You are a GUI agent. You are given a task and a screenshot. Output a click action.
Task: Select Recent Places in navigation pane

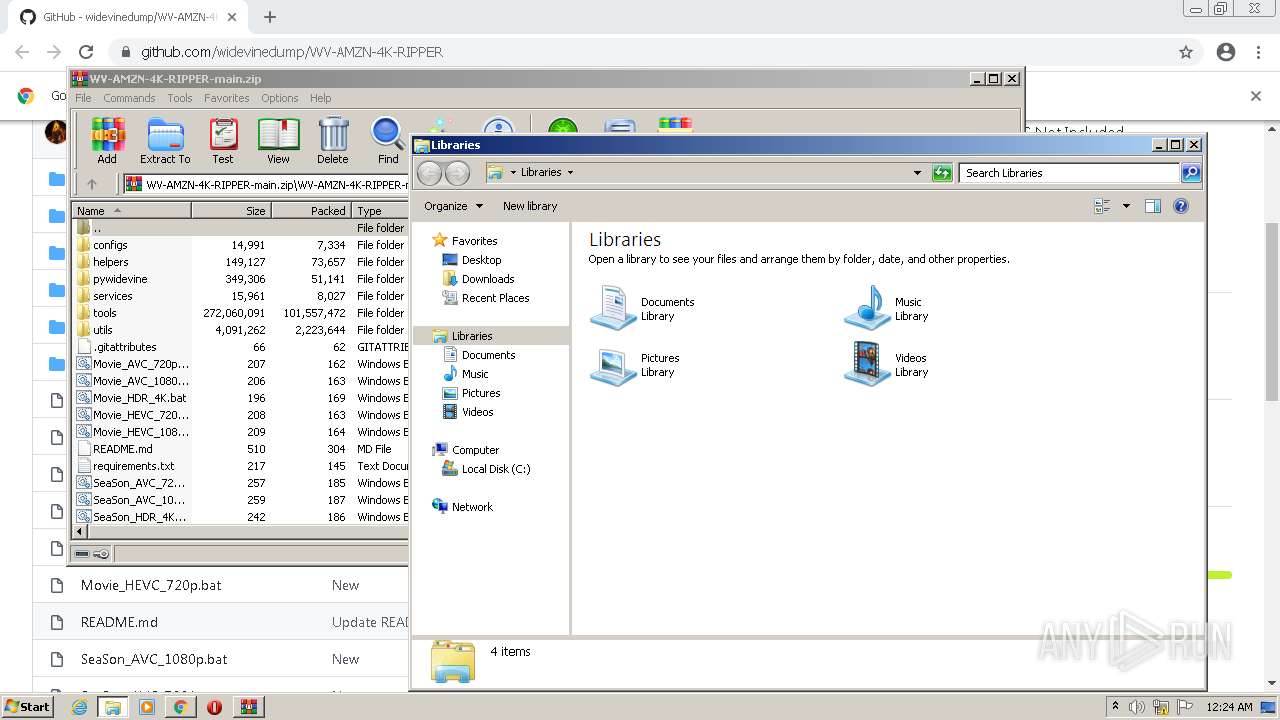(495, 298)
